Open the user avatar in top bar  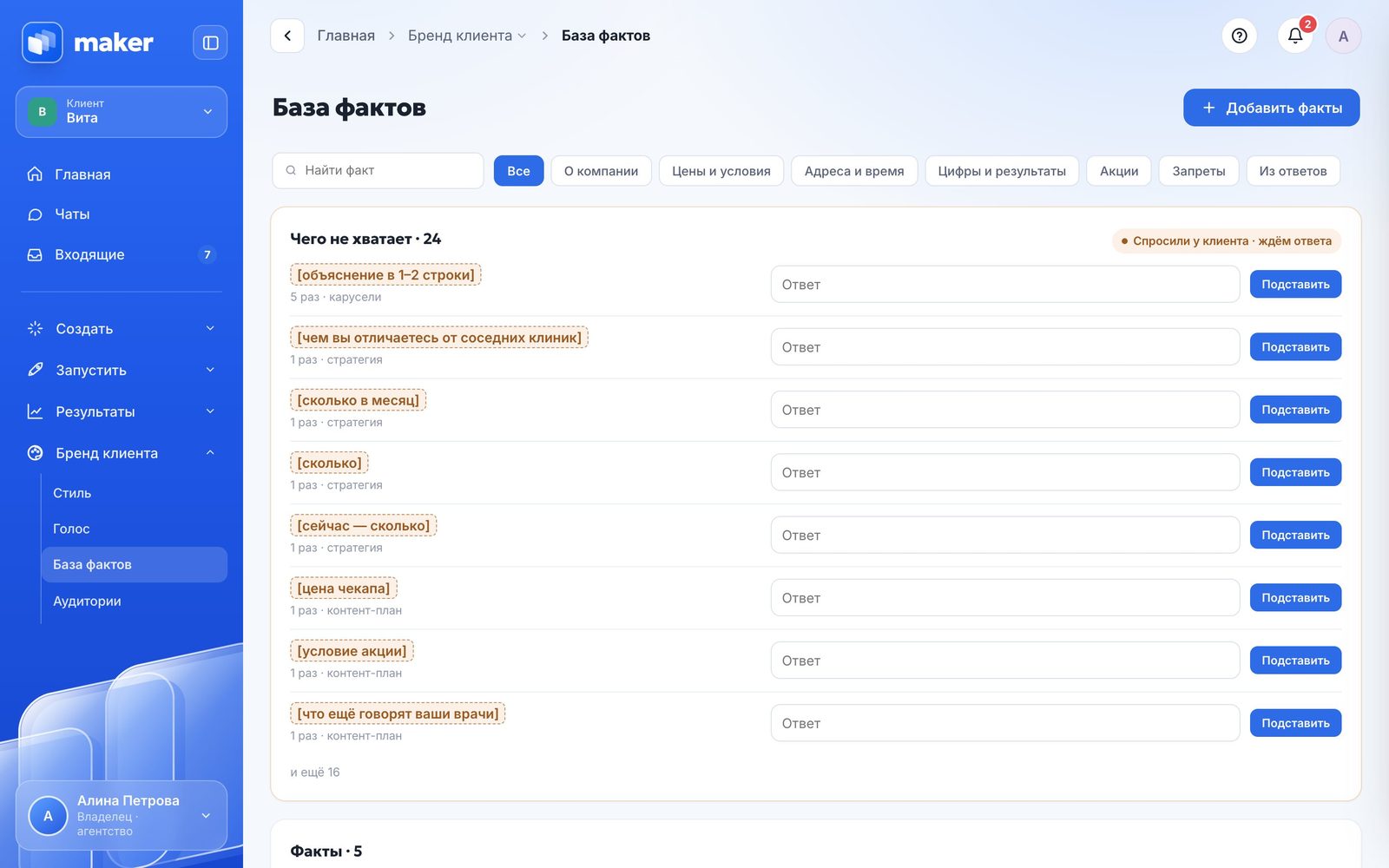point(1343,36)
